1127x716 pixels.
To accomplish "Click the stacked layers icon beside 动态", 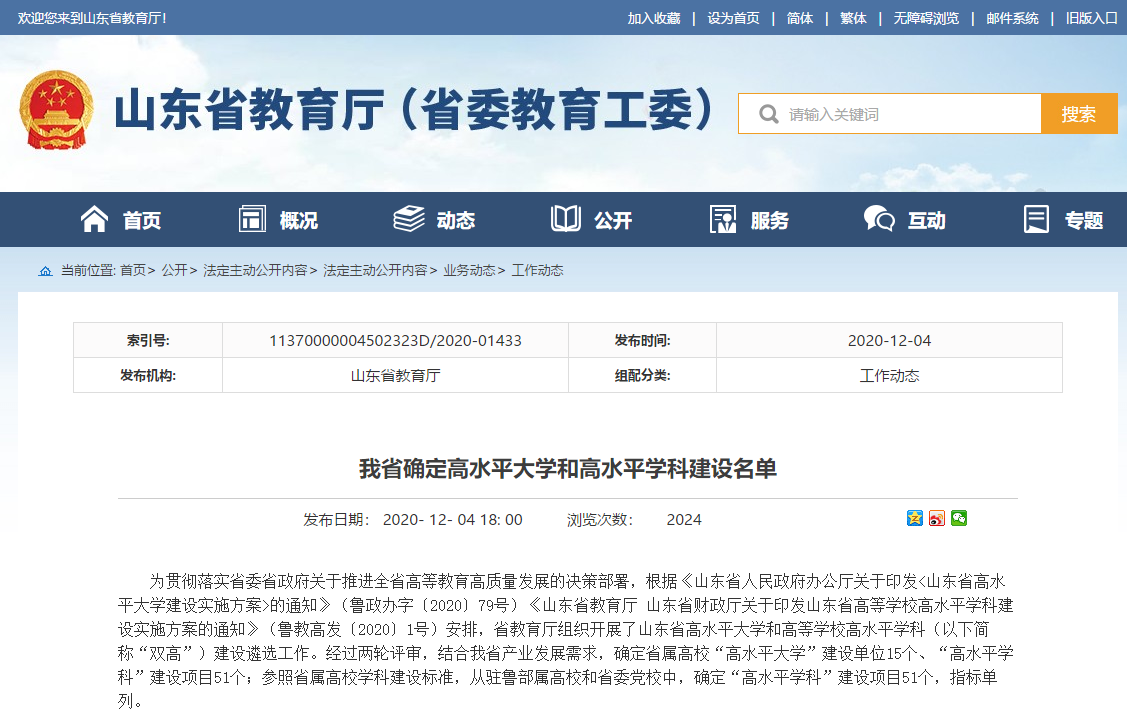I will click(x=408, y=220).
